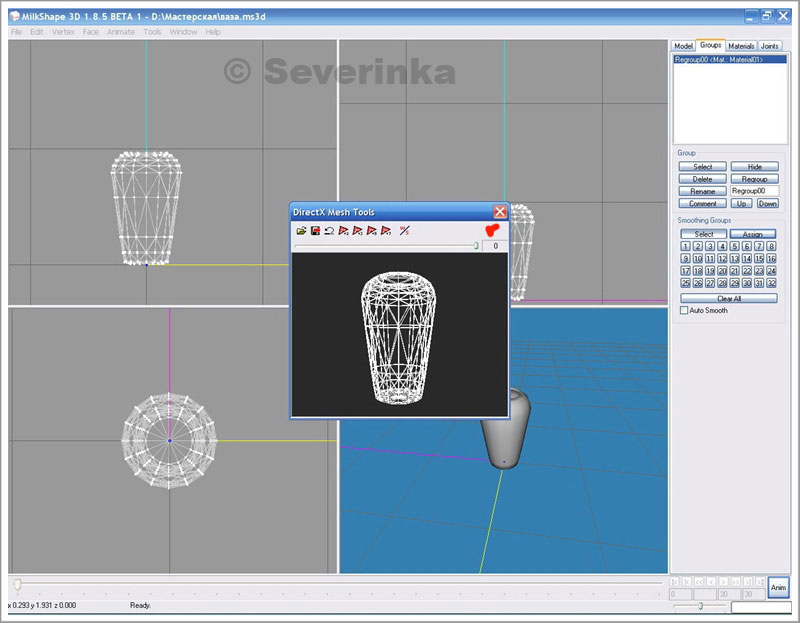Click the group name field containing Regroup00
Image resolution: width=800 pixels, height=623 pixels.
point(754,190)
